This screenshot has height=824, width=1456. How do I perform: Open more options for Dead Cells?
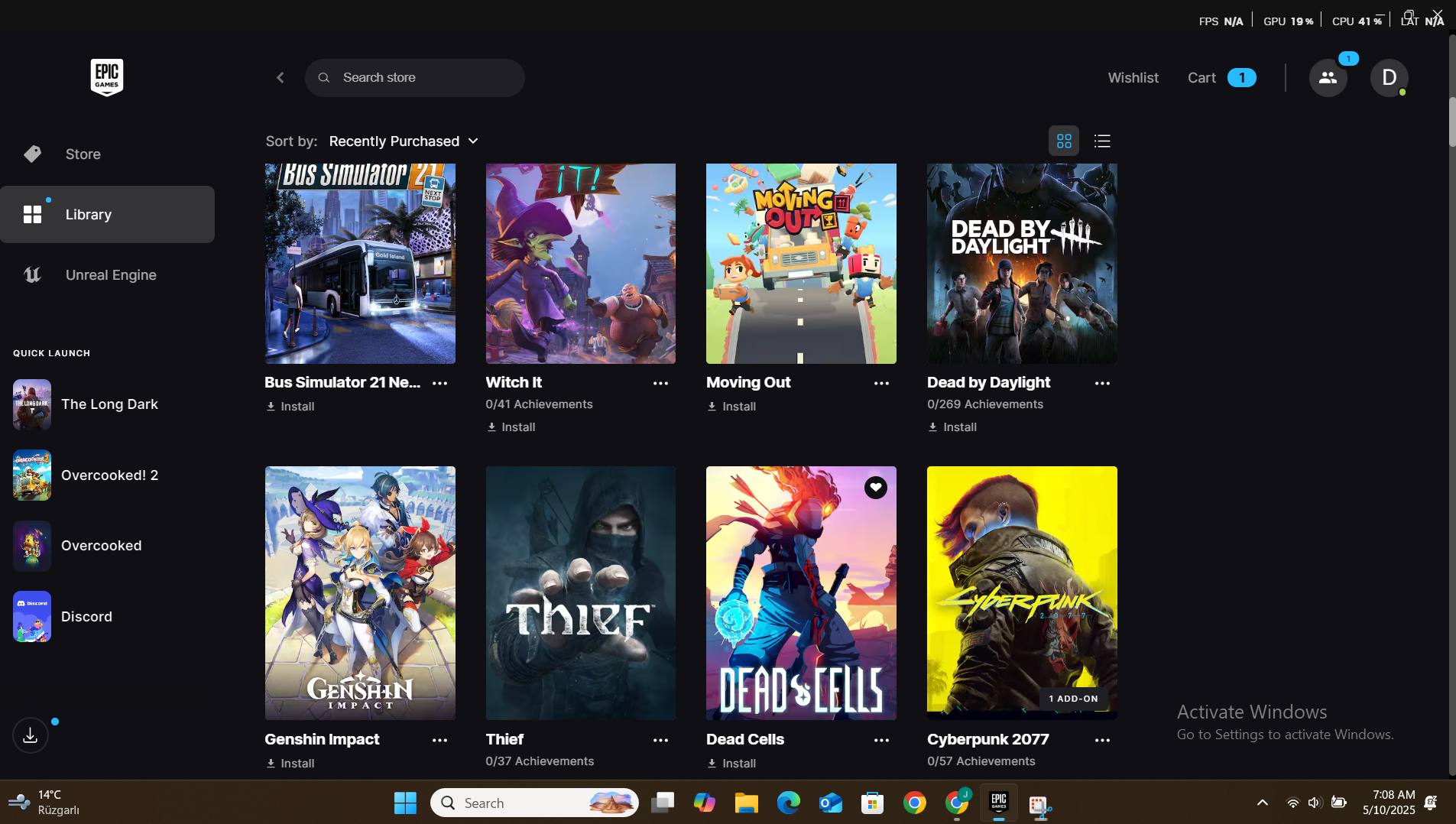(x=881, y=740)
